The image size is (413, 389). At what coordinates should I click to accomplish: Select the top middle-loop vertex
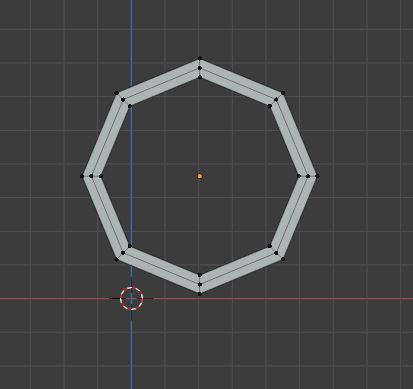pos(200,68)
